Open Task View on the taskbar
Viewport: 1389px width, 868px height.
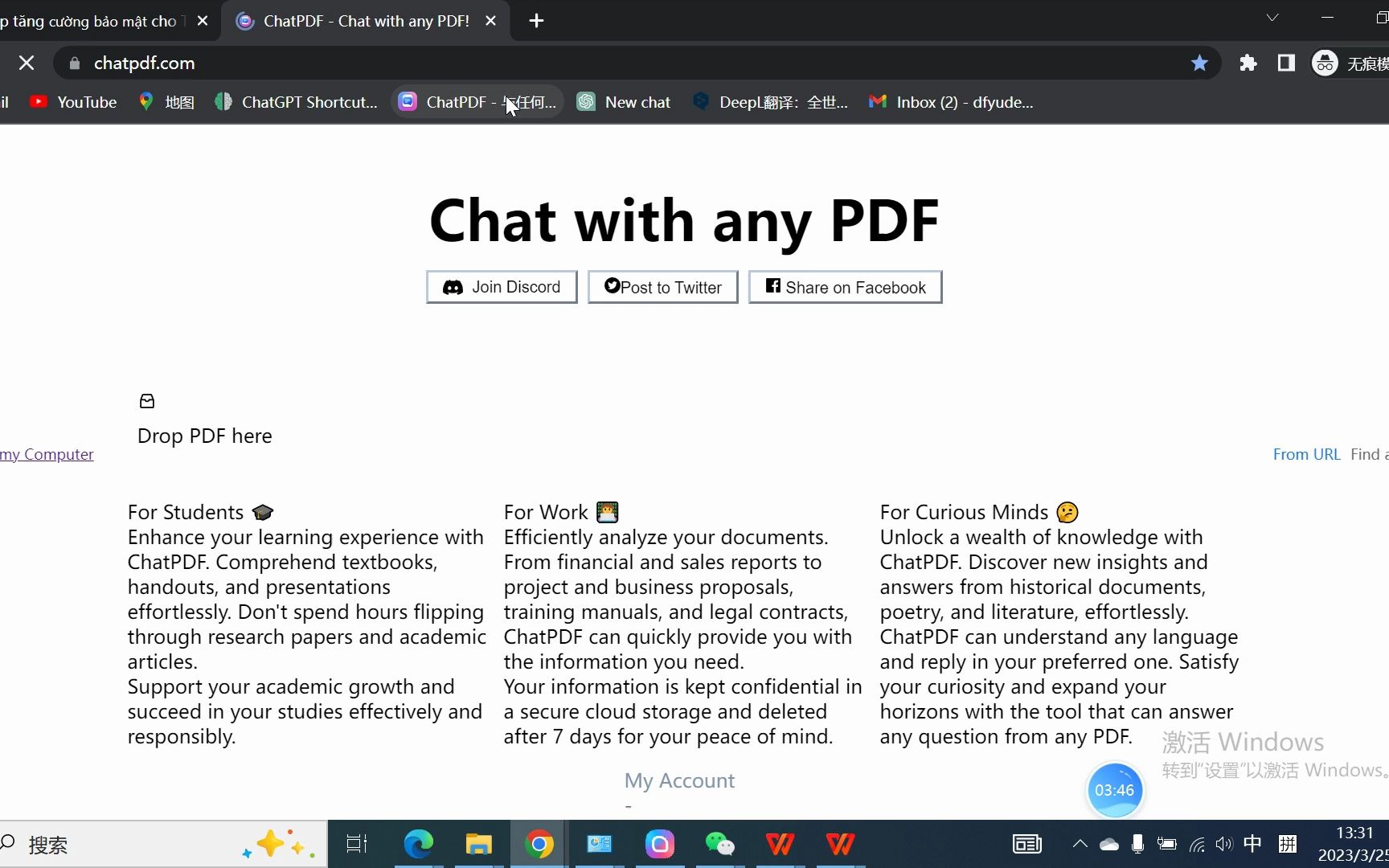357,844
